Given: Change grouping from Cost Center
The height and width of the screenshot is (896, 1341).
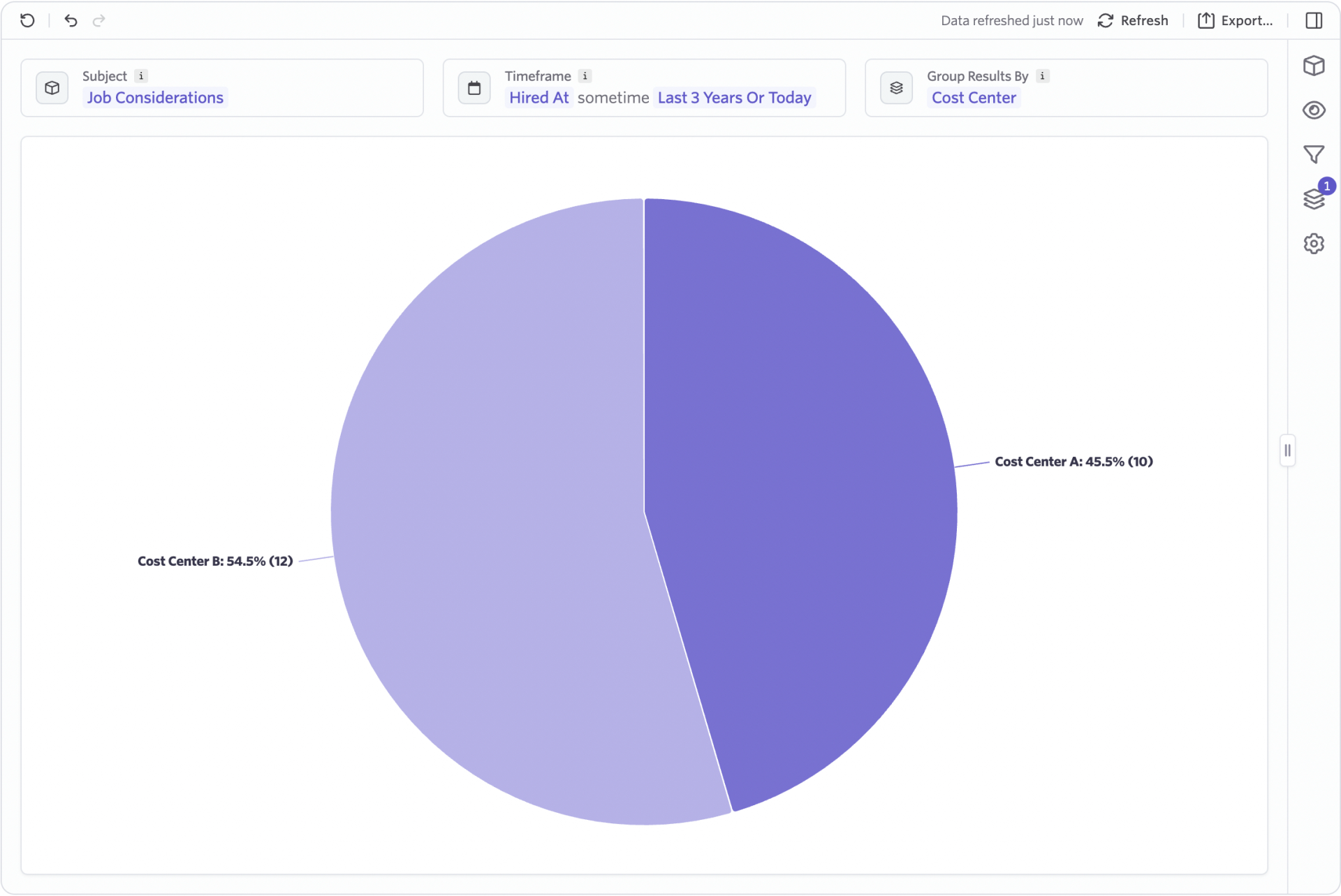Looking at the screenshot, I should click(x=974, y=98).
